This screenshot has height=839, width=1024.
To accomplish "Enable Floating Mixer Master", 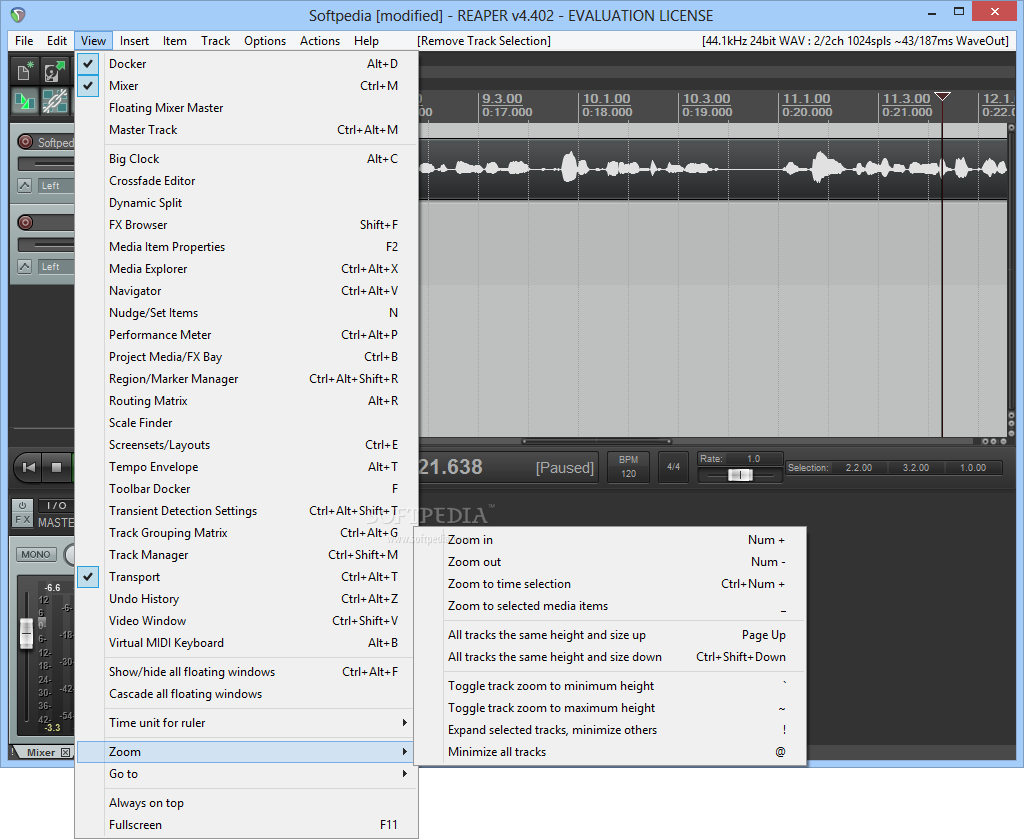I will point(247,108).
